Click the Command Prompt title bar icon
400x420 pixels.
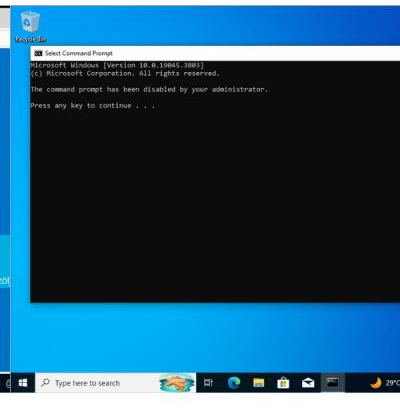point(38,53)
